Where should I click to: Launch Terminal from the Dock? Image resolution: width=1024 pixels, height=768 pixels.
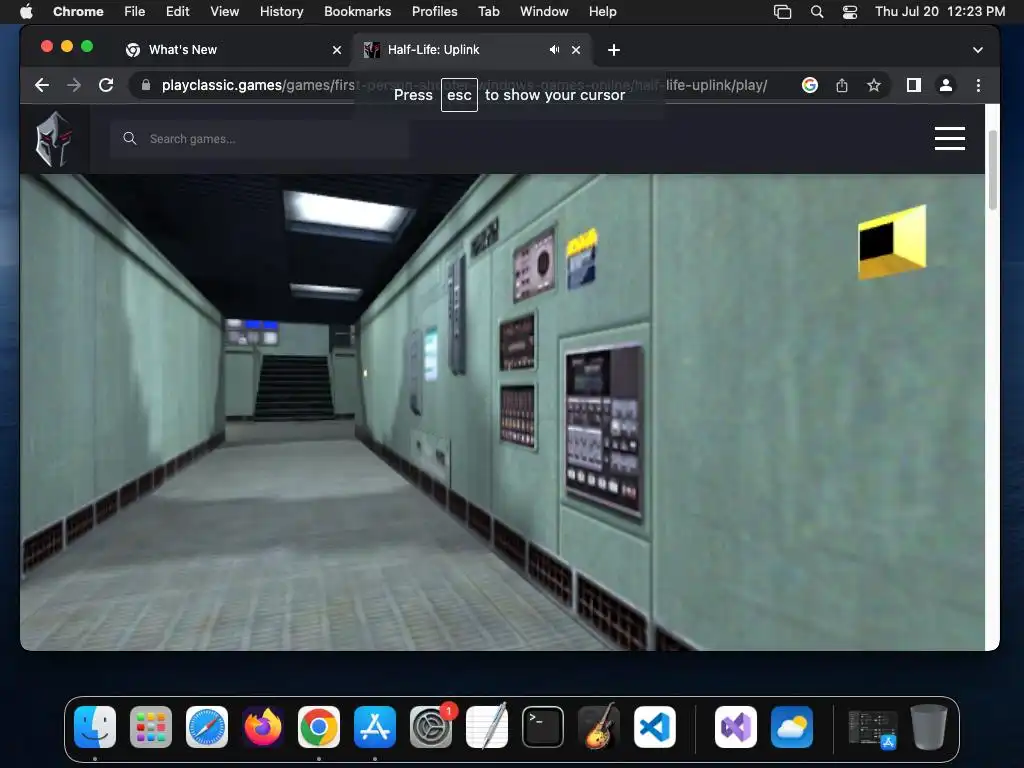[543, 727]
